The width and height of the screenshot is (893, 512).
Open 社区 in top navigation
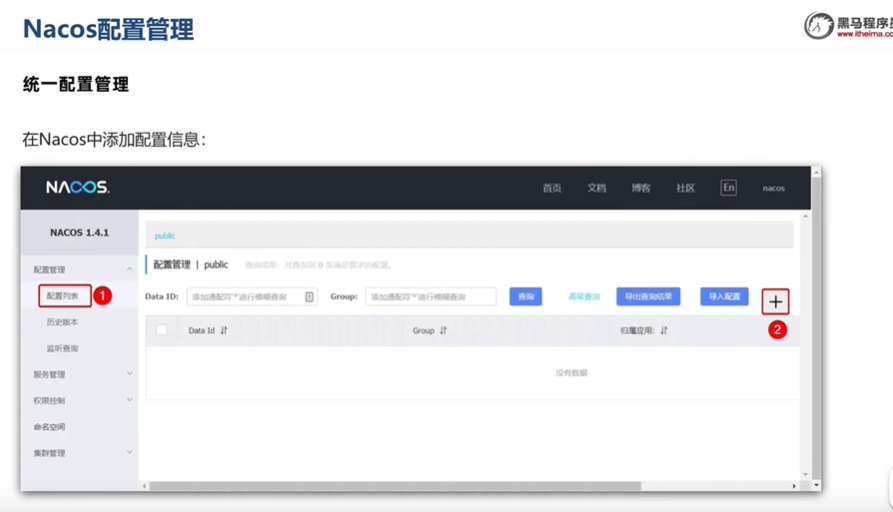click(x=686, y=188)
